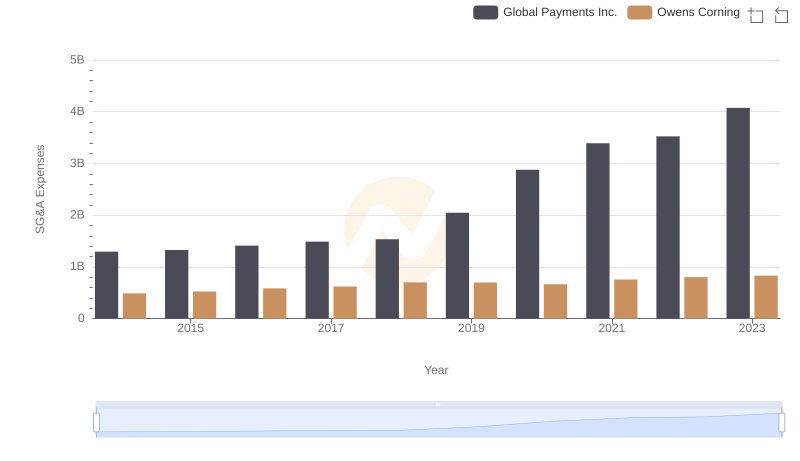Click the SG&A Expenses axis title
800x461 pixels.
tap(40, 189)
